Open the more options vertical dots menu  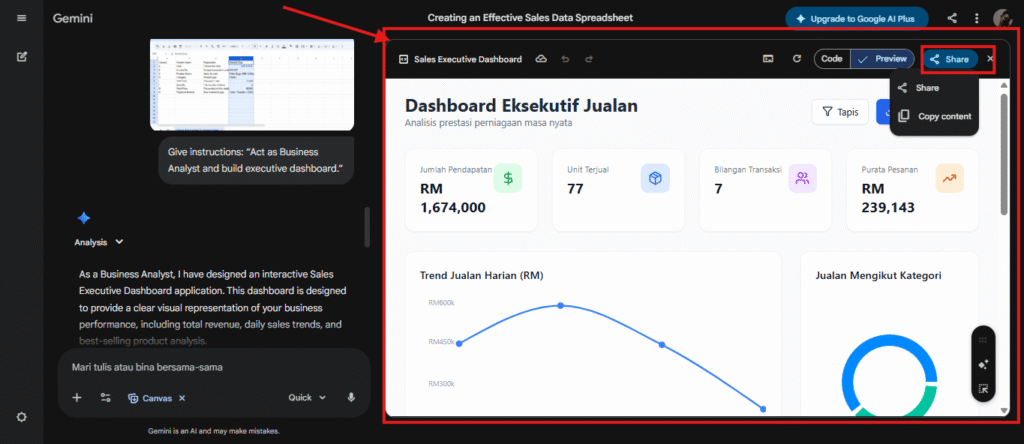tap(976, 18)
